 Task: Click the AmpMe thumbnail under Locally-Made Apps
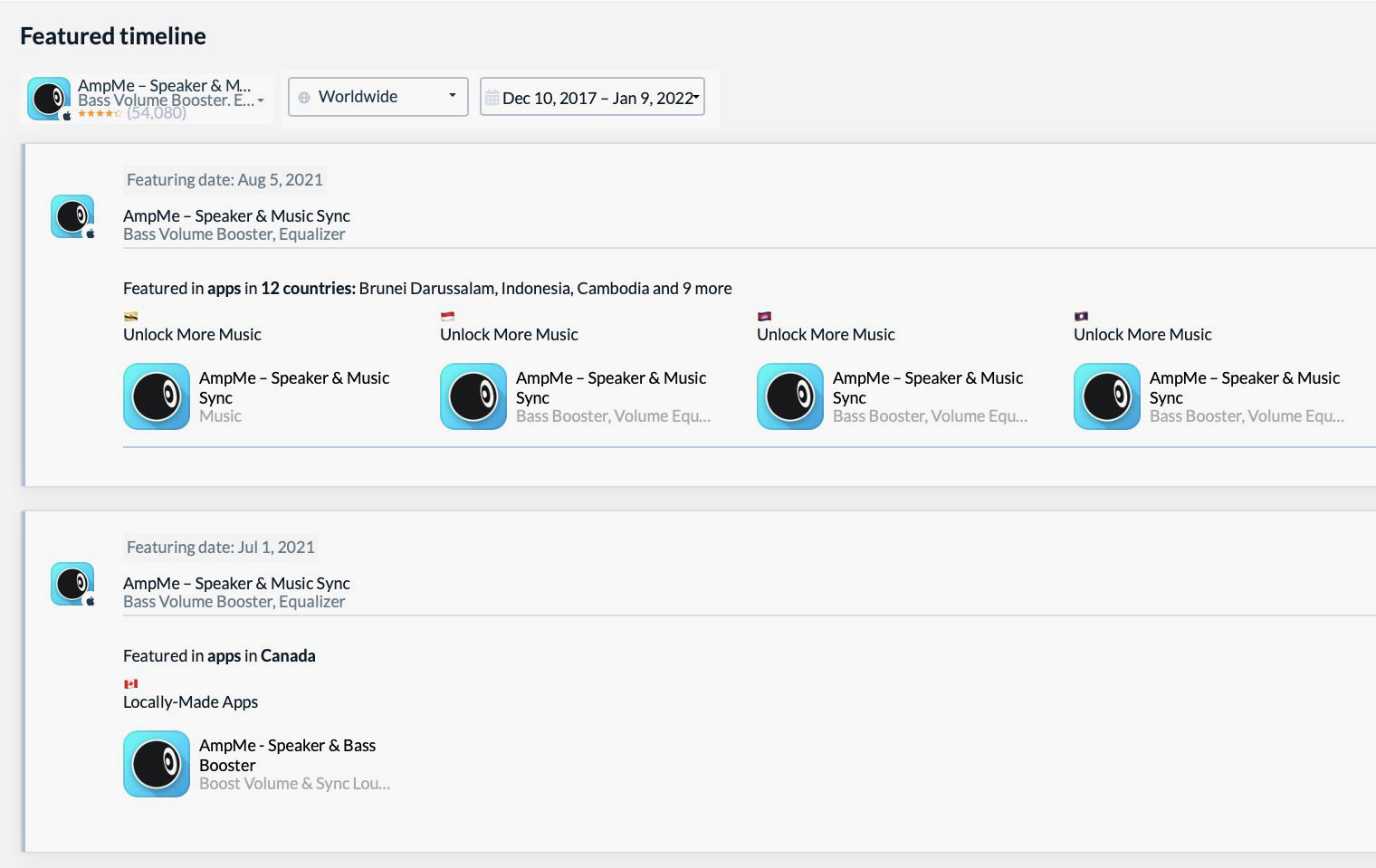157,764
